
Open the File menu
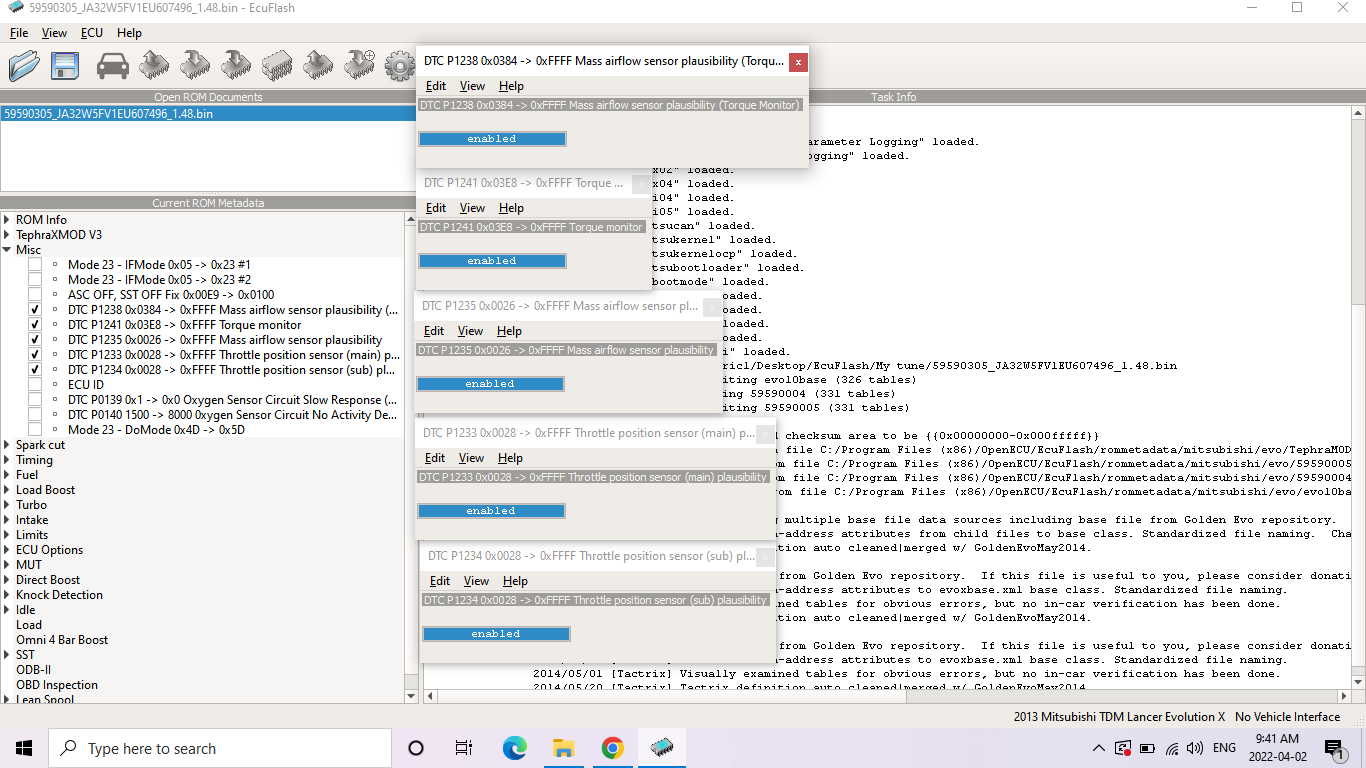(19, 33)
